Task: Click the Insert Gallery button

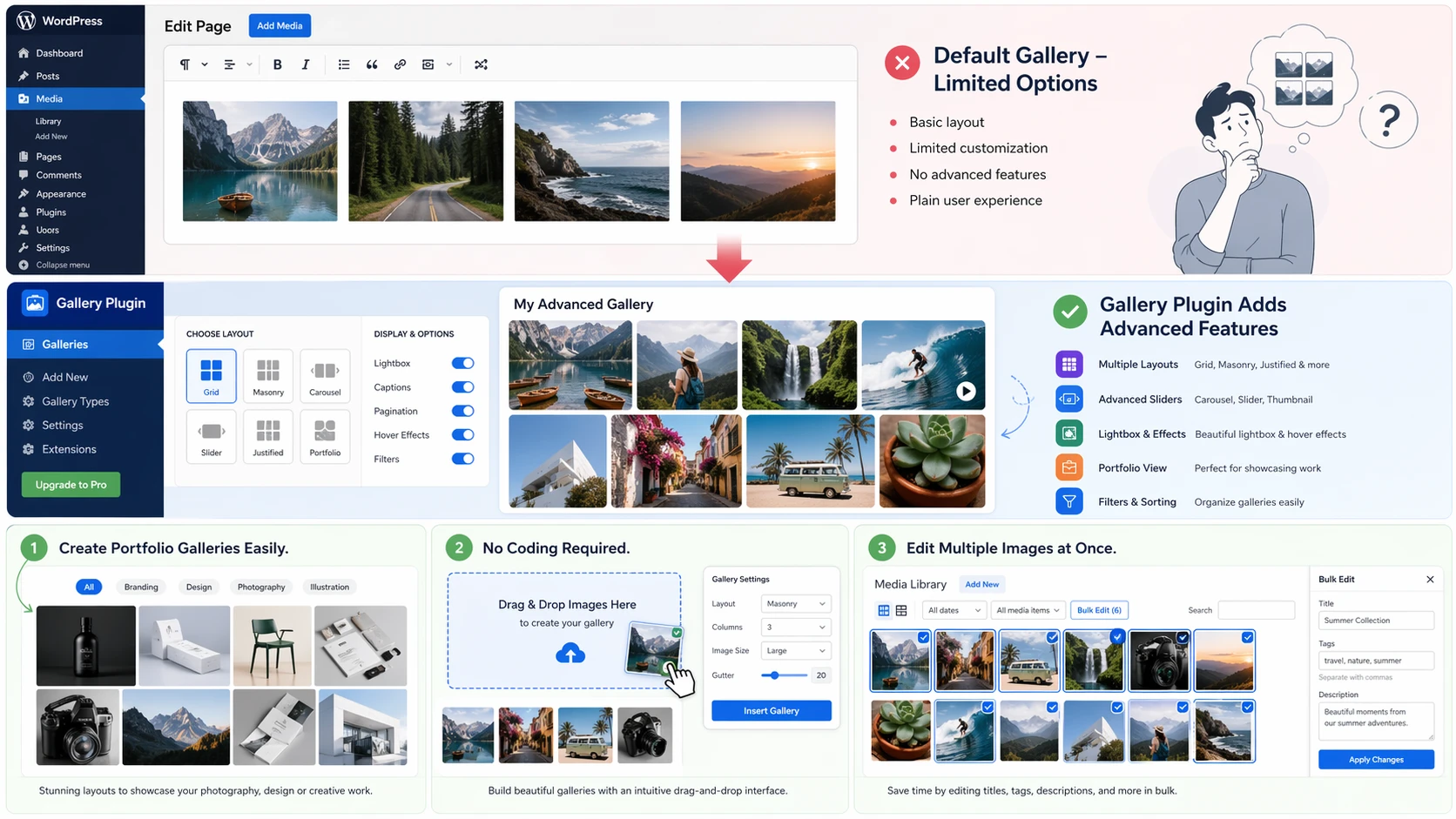Action: tap(772, 711)
